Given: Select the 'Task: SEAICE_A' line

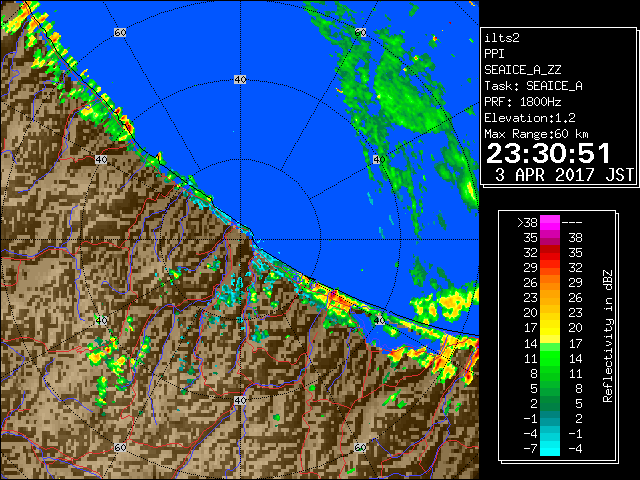Looking at the screenshot, I should [533, 86].
